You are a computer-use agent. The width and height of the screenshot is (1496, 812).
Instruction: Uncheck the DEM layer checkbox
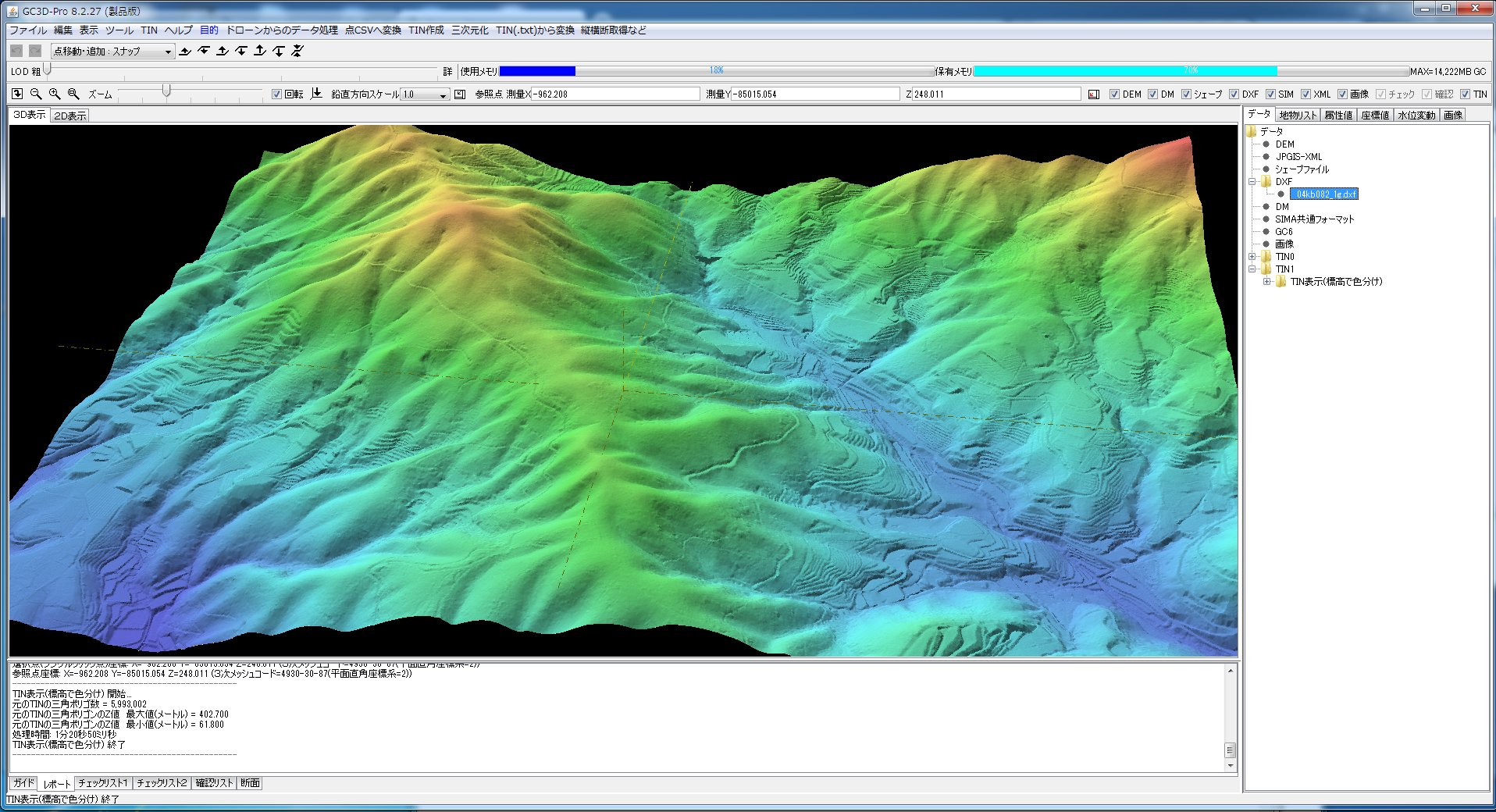[x=1114, y=94]
